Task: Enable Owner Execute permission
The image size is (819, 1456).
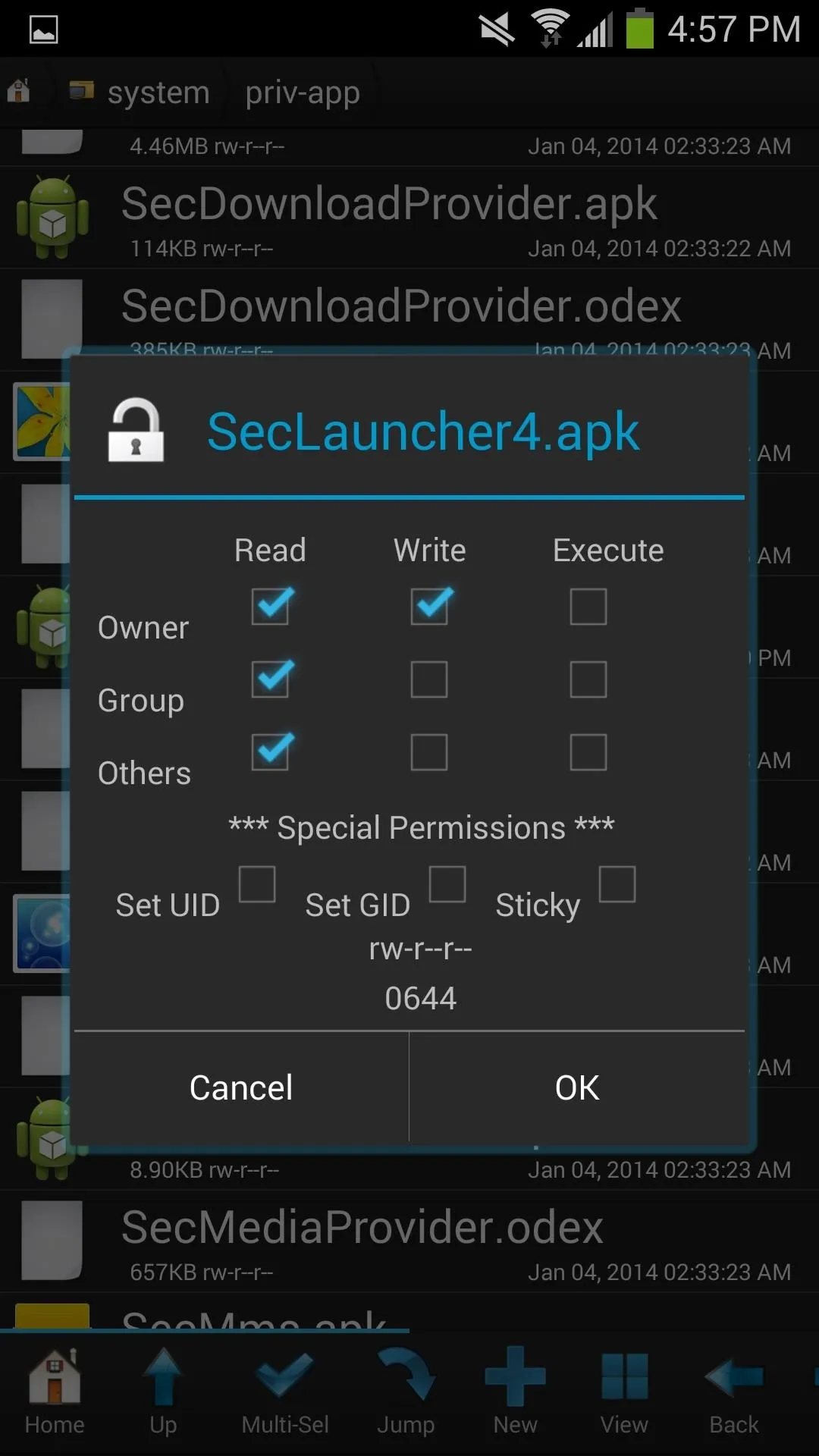Action: click(x=588, y=607)
